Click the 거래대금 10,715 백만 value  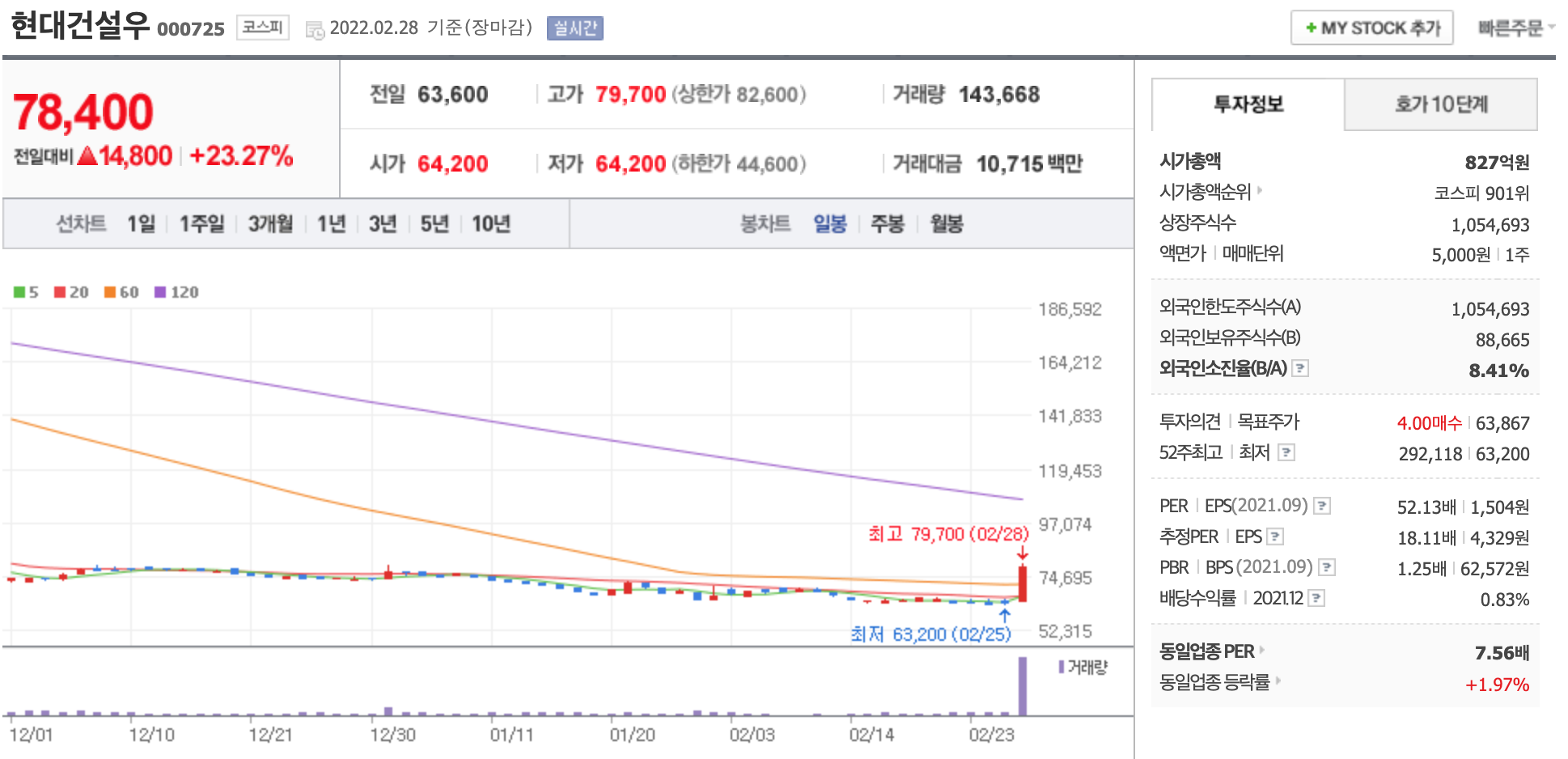pos(1029,164)
